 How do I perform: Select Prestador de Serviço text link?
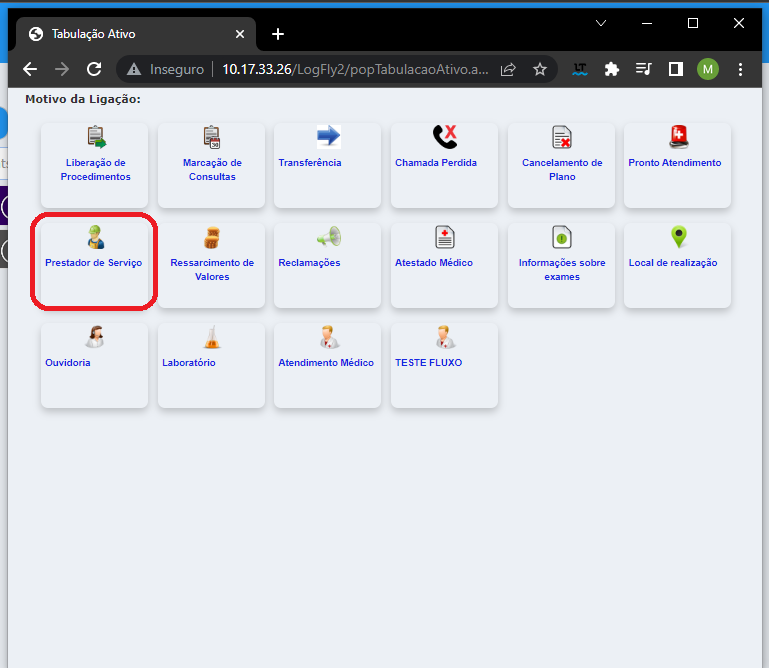pyautogui.click(x=94, y=263)
